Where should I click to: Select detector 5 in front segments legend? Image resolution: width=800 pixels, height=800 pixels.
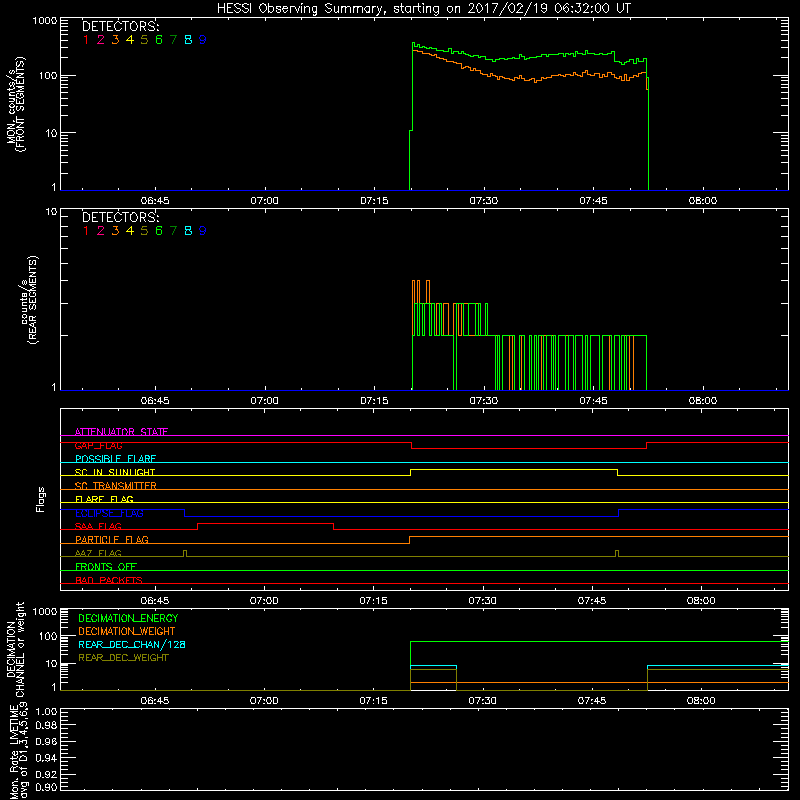click(144, 40)
